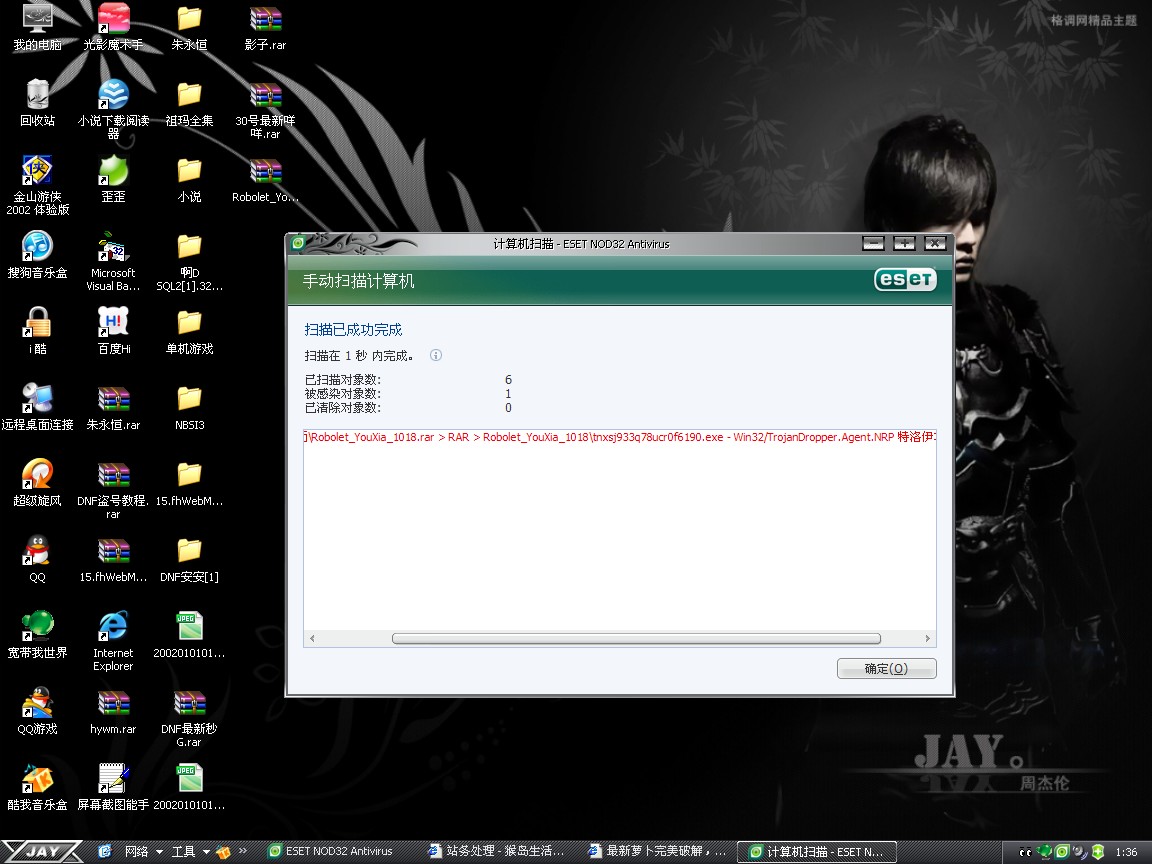Image resolution: width=1152 pixels, height=864 pixels.
Task: Open the 小说 folder
Action: pos(189,179)
